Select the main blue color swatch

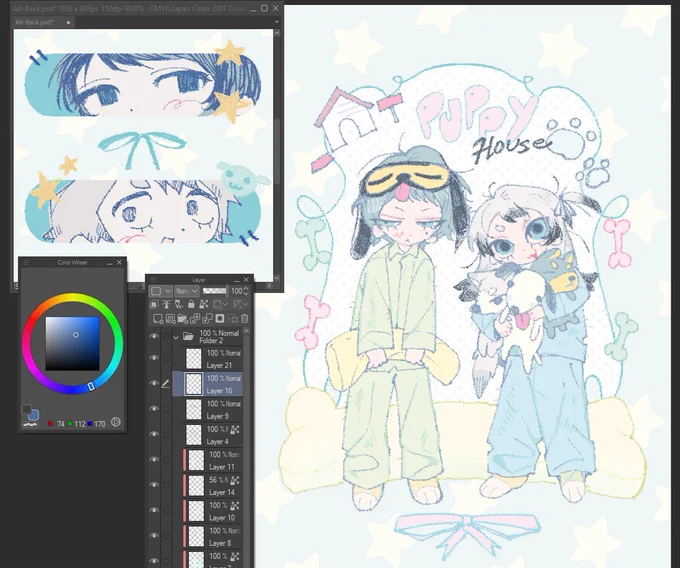point(34,415)
